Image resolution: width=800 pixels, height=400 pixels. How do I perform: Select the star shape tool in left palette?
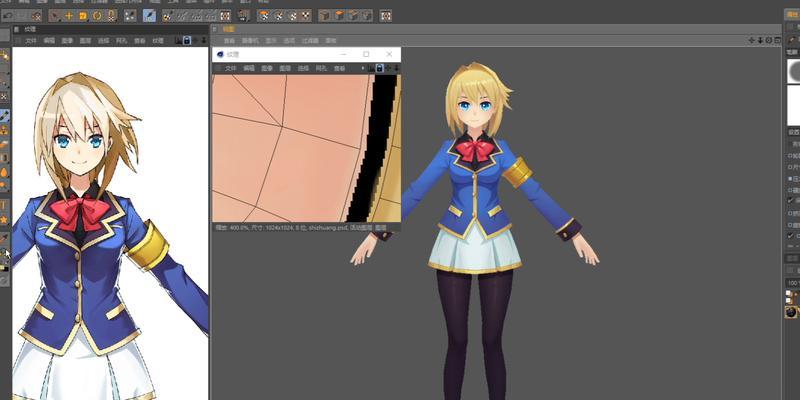pos(5,219)
